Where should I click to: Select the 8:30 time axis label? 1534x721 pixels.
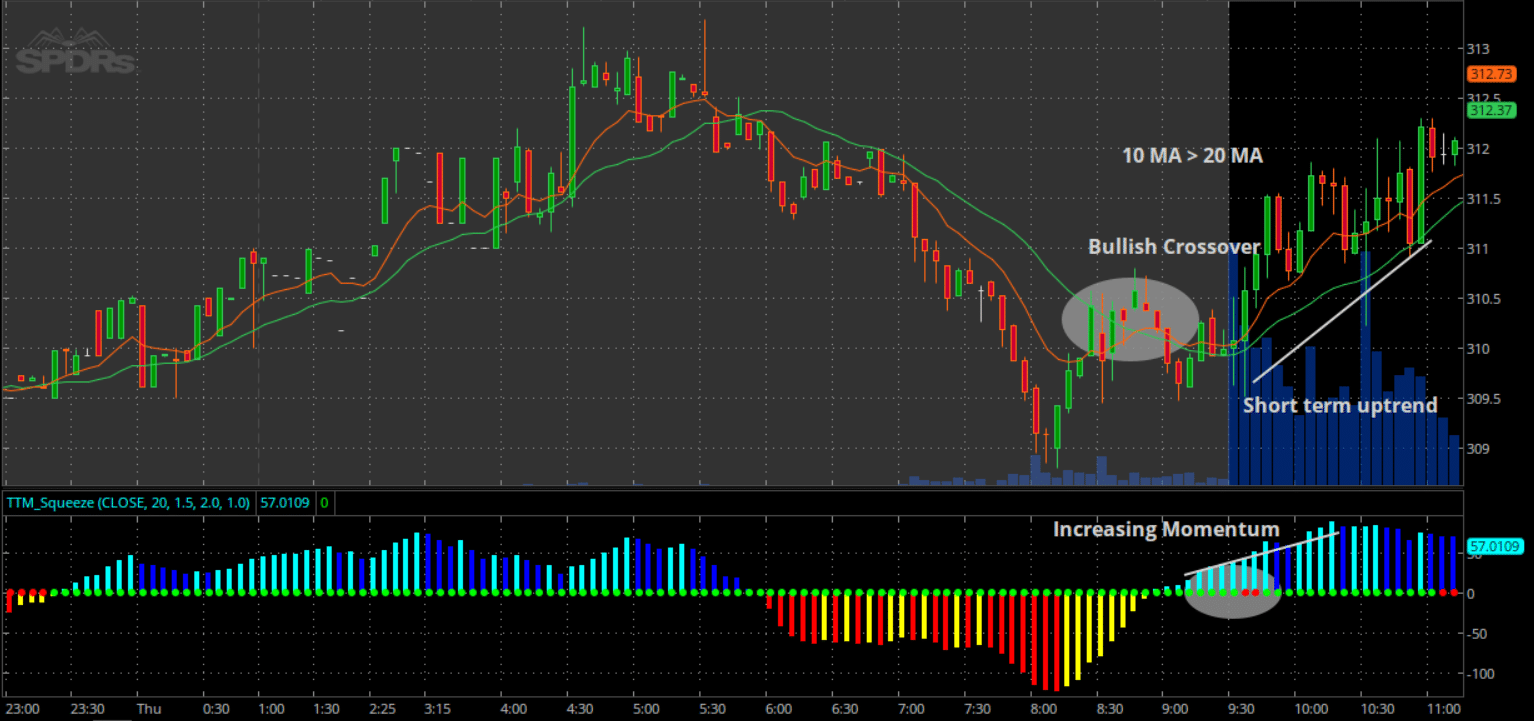pyautogui.click(x=1111, y=708)
